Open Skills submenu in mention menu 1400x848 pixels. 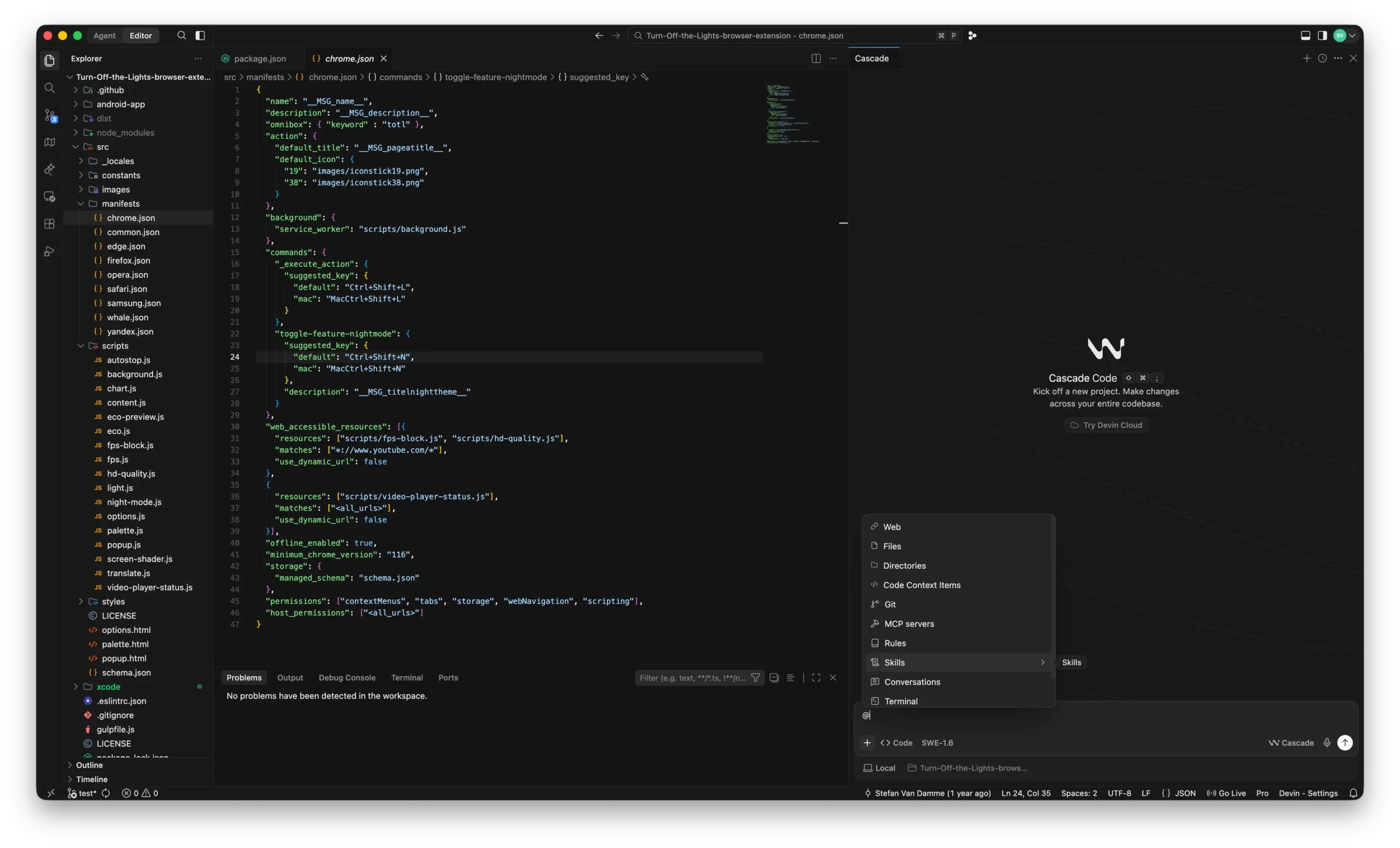point(959,662)
